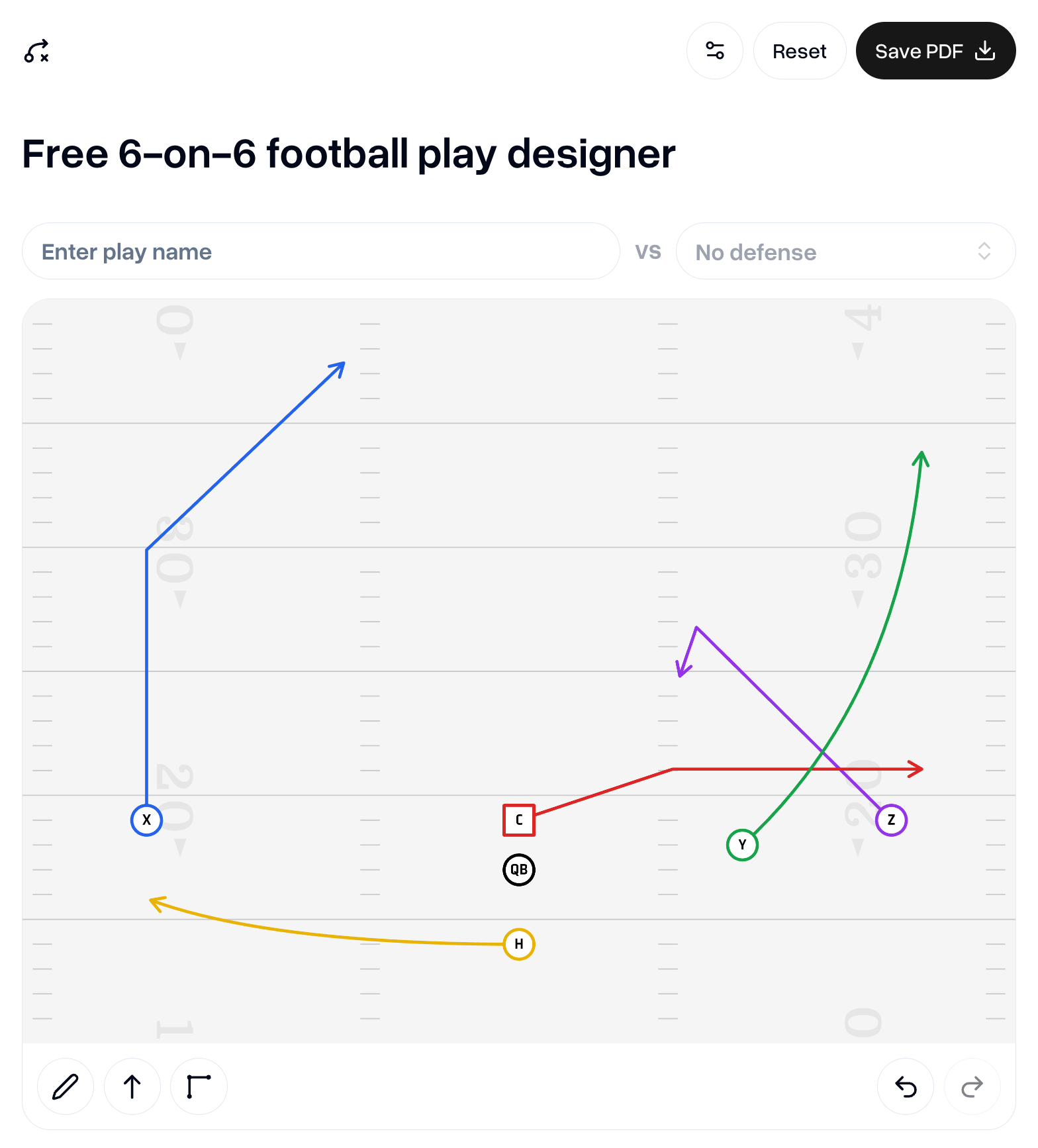Select the center C square marker

click(x=519, y=819)
